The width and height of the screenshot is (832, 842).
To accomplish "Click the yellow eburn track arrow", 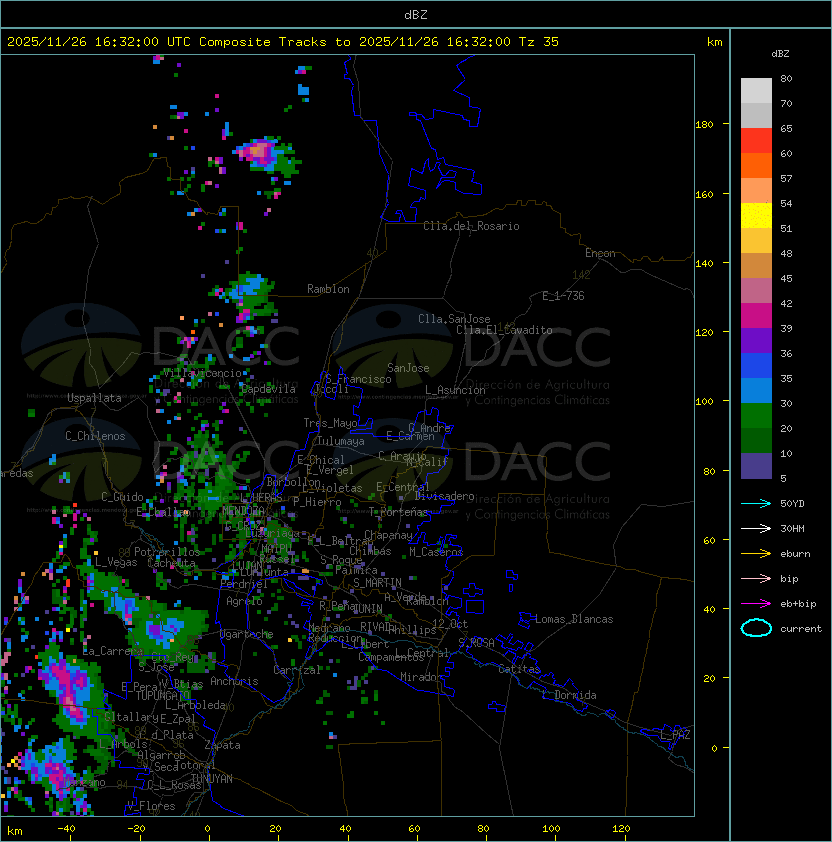I will [x=756, y=554].
